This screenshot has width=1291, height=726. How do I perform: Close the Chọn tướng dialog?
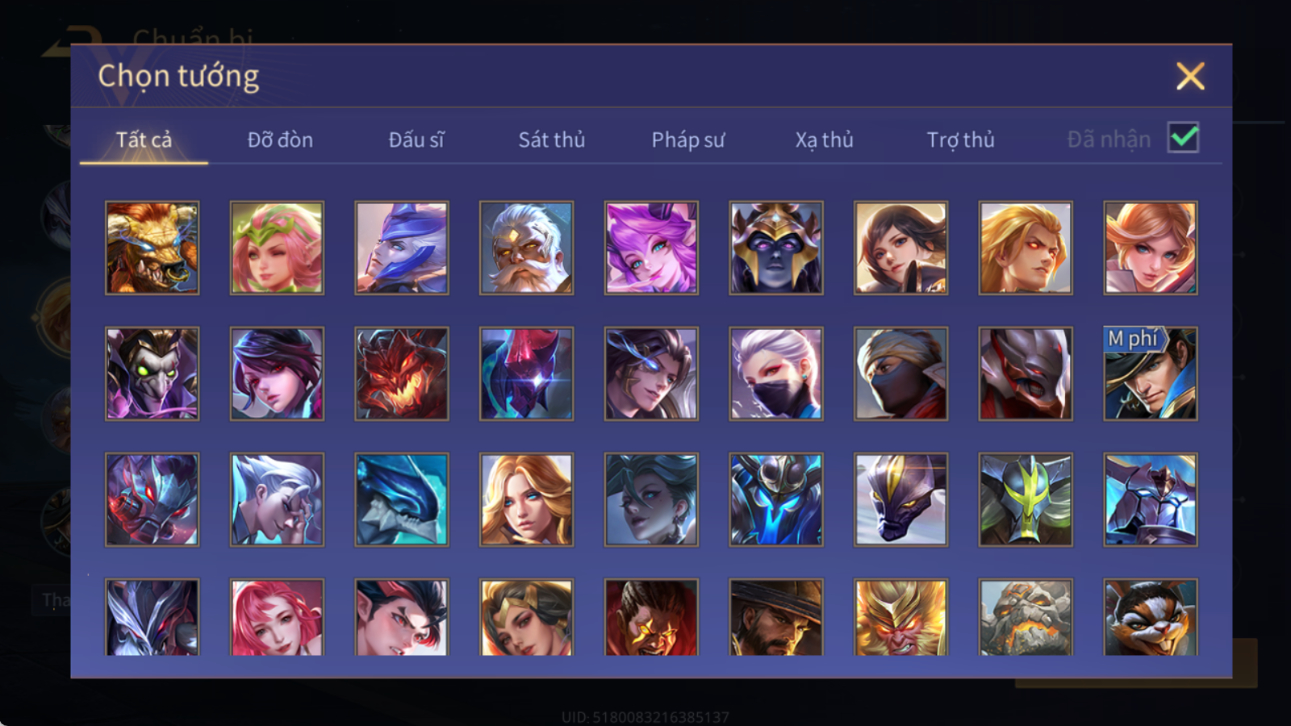coord(1190,76)
